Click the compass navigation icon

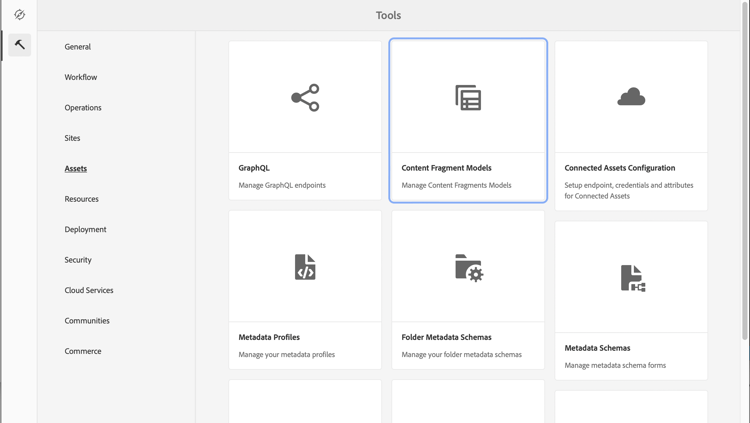pyautogui.click(x=20, y=14)
